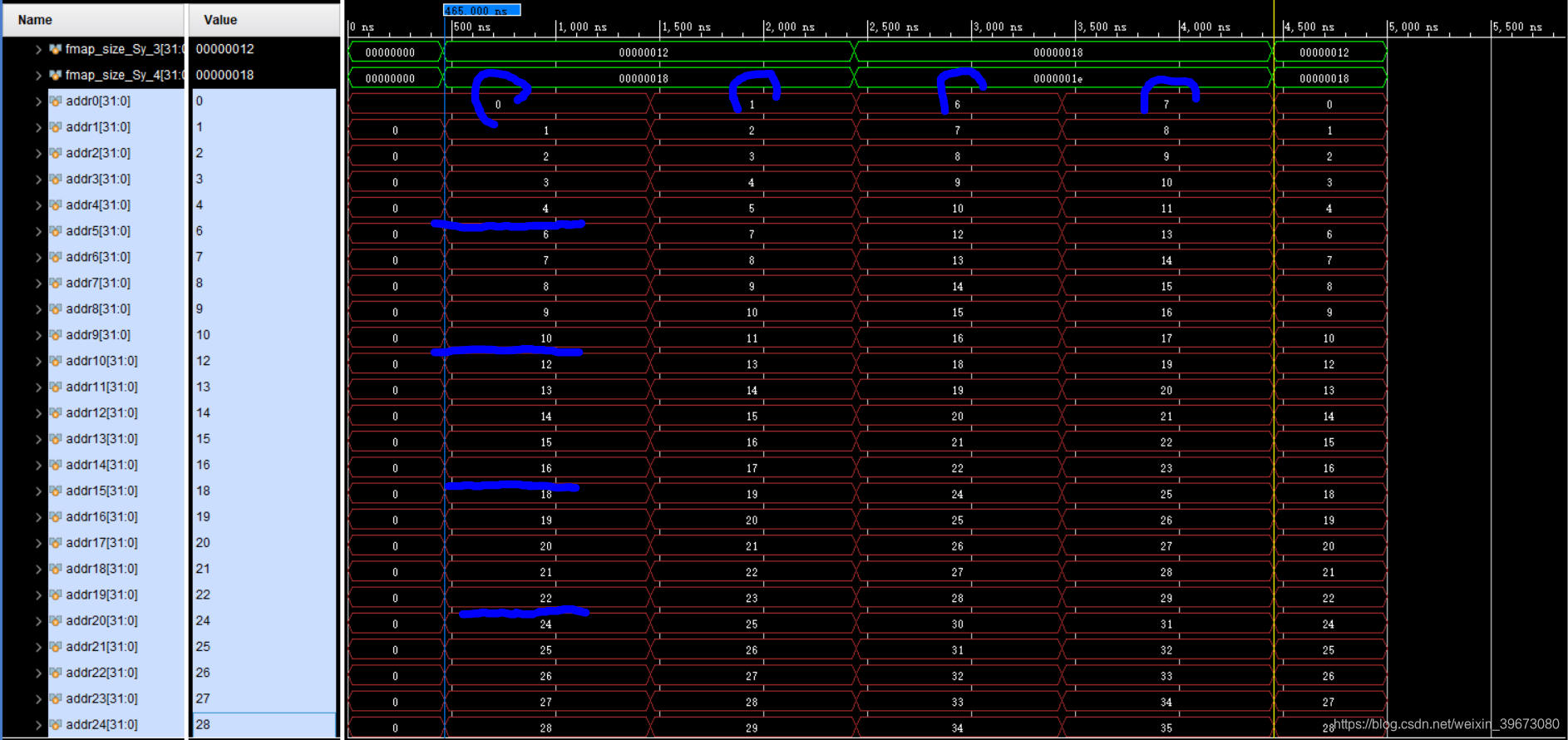Select the addr5[31:0] signal name

(x=98, y=231)
